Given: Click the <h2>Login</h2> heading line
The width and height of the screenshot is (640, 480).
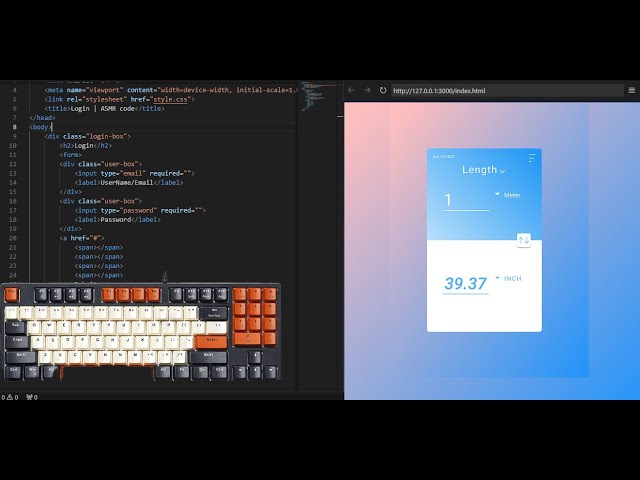Looking at the screenshot, I should tap(86, 146).
